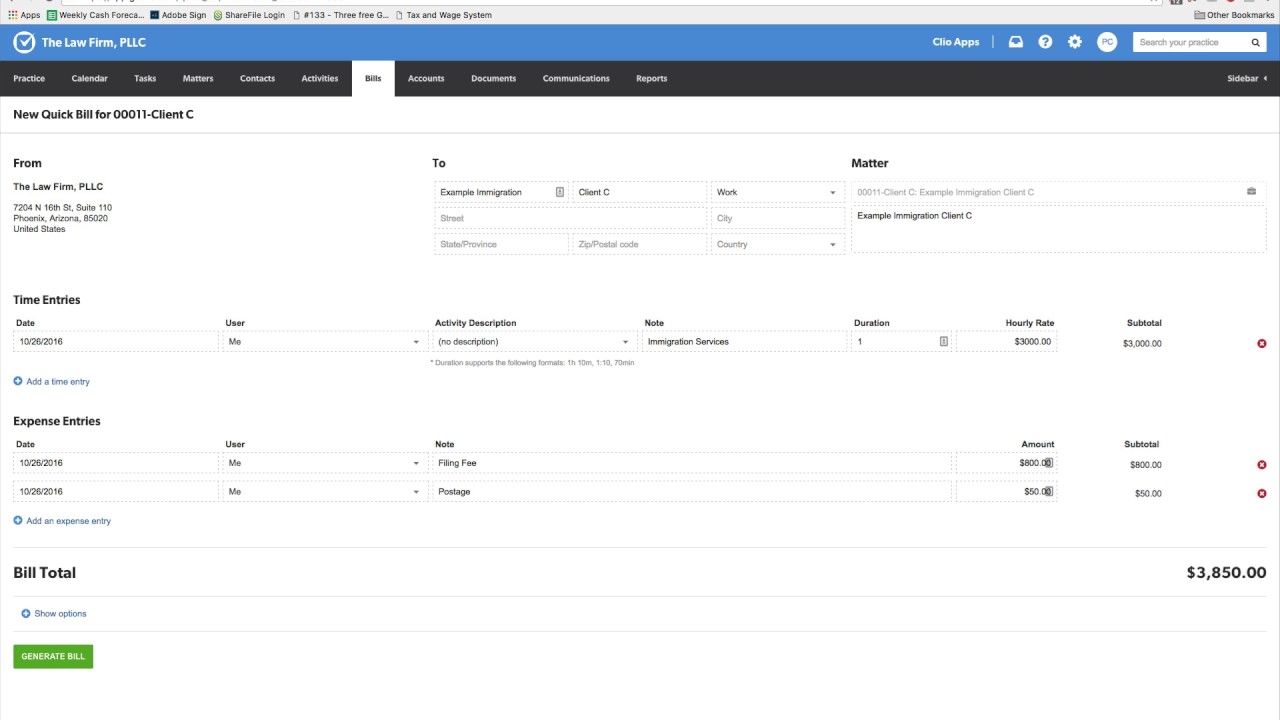Image resolution: width=1280 pixels, height=720 pixels.
Task: Open the Activity Description dropdown
Action: coord(534,342)
